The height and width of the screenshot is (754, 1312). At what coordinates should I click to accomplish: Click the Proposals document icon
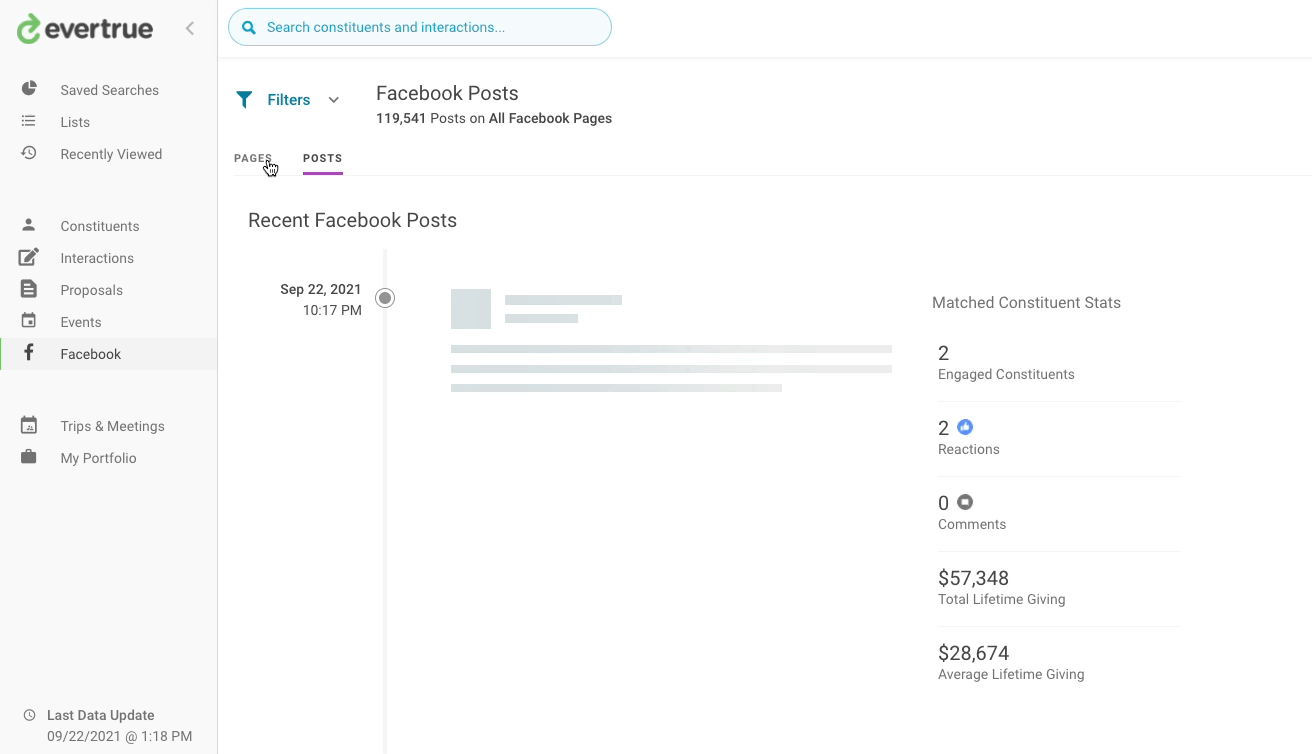29,289
